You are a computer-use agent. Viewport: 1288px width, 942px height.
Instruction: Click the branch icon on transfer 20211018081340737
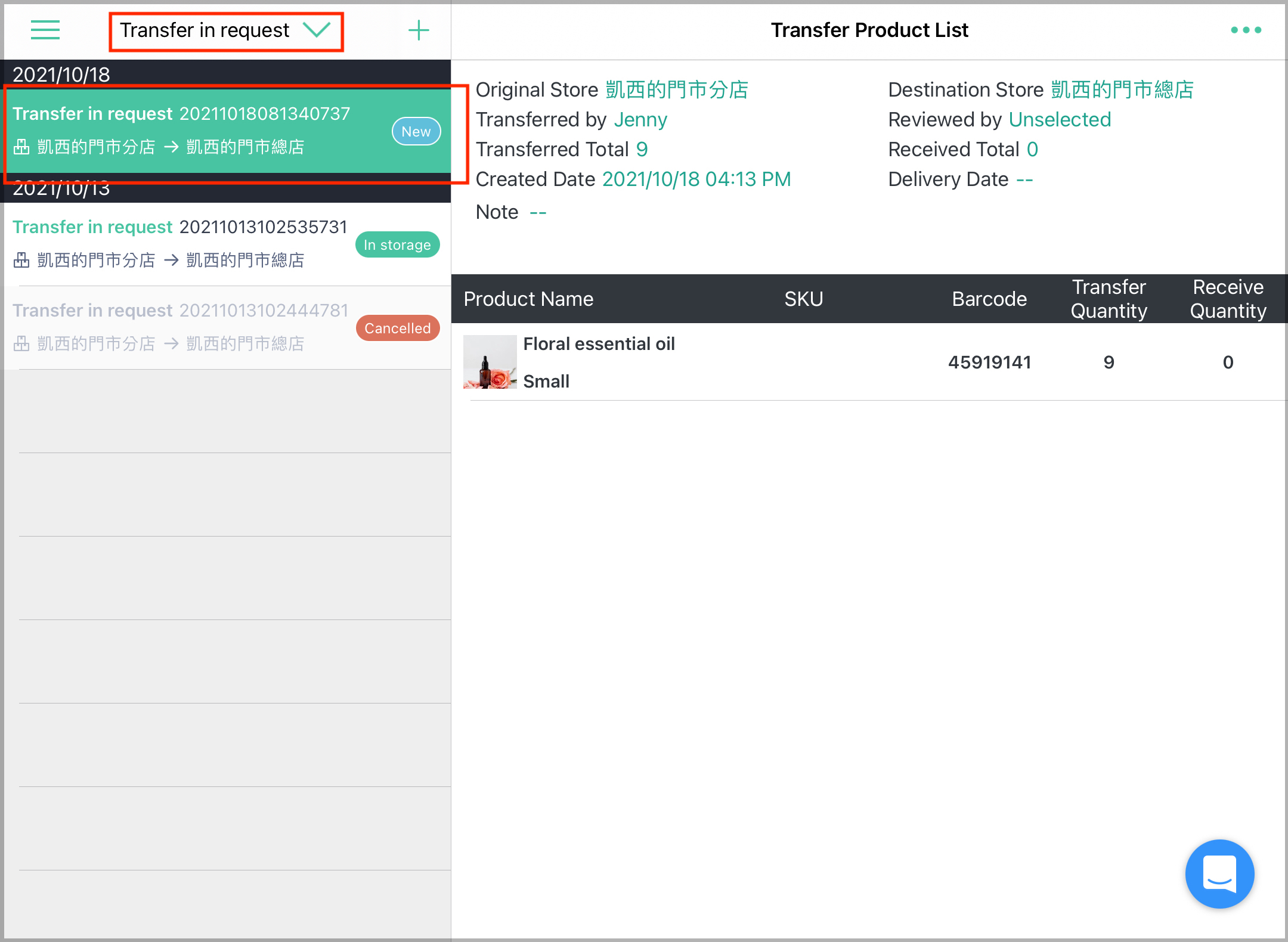(x=21, y=147)
